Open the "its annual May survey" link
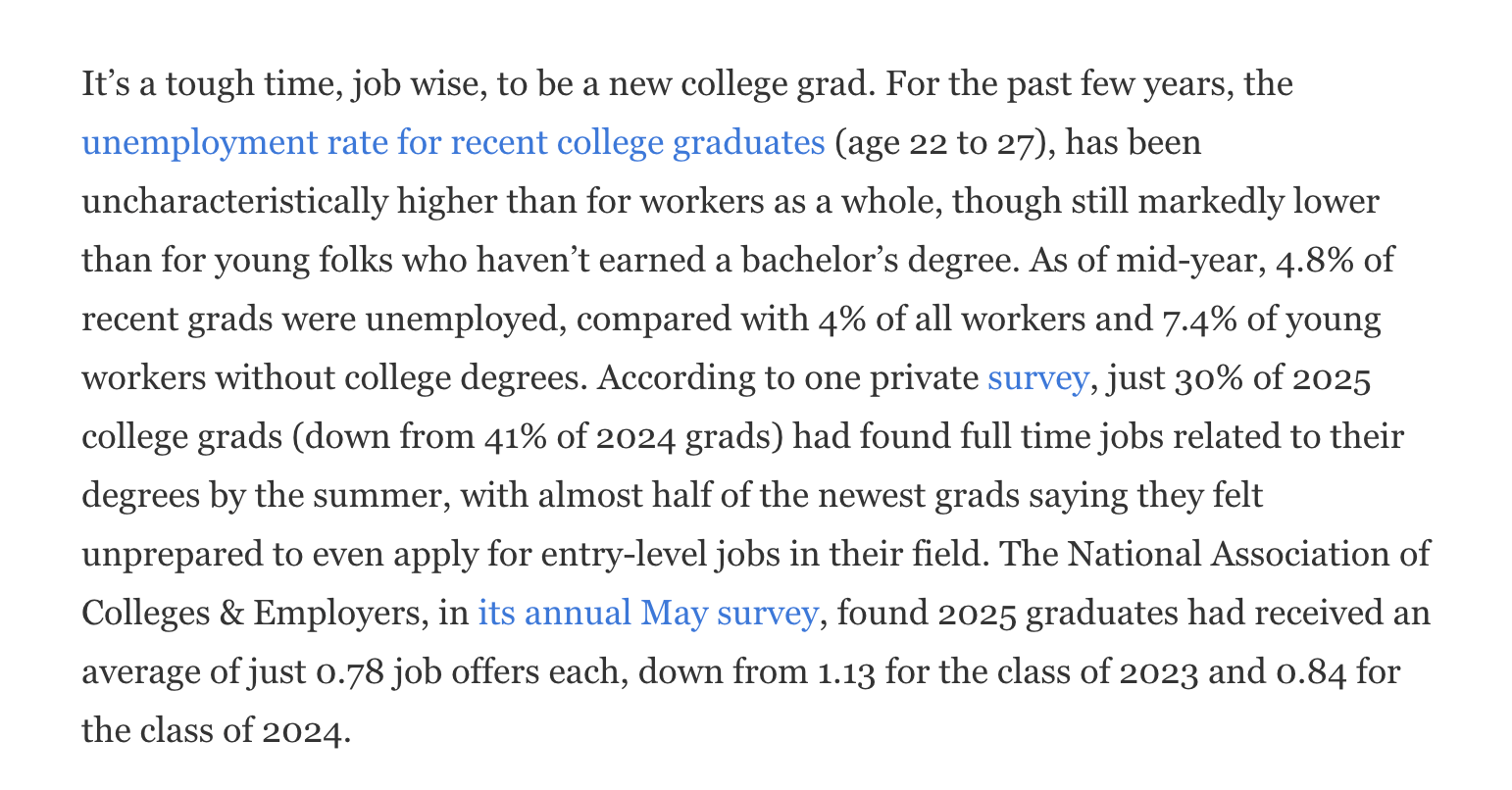The width and height of the screenshot is (1512, 790). [x=647, y=614]
